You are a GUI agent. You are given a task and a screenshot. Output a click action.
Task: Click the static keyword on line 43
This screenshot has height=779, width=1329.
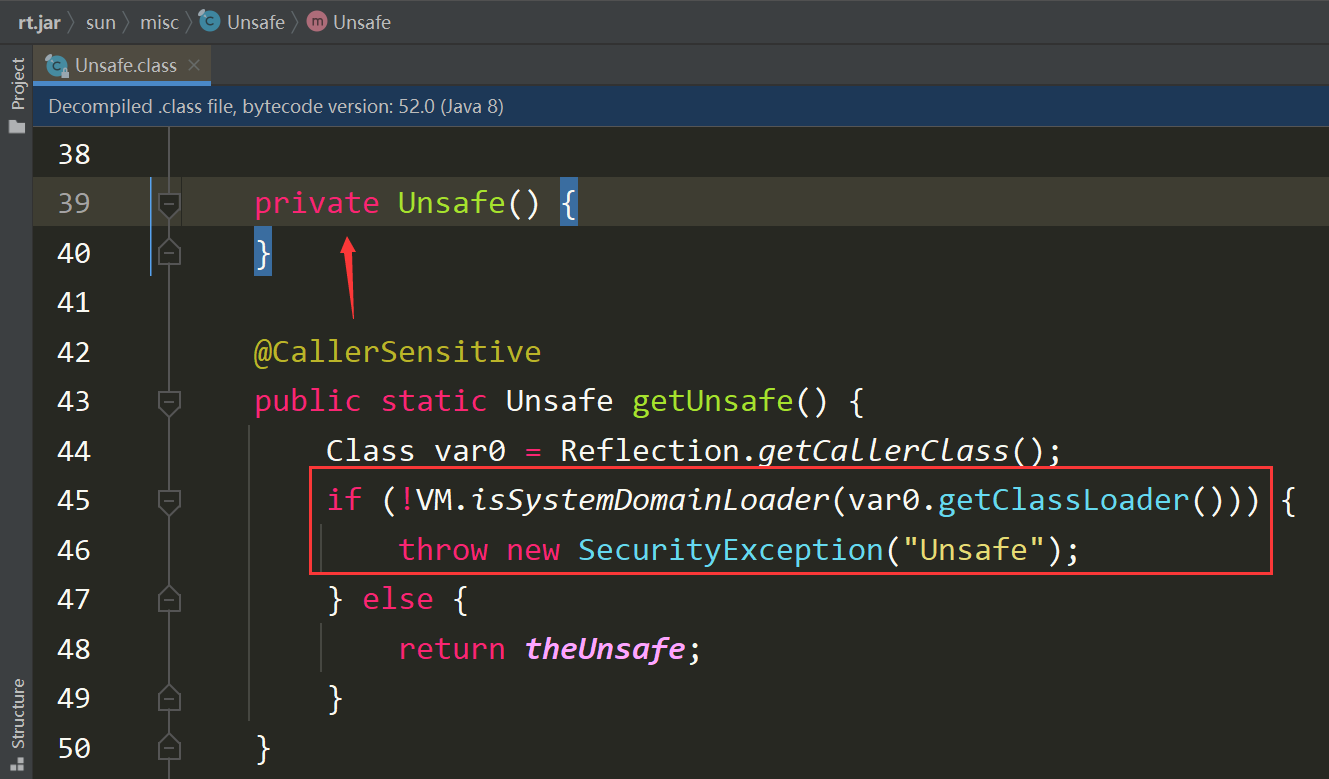[x=433, y=401]
